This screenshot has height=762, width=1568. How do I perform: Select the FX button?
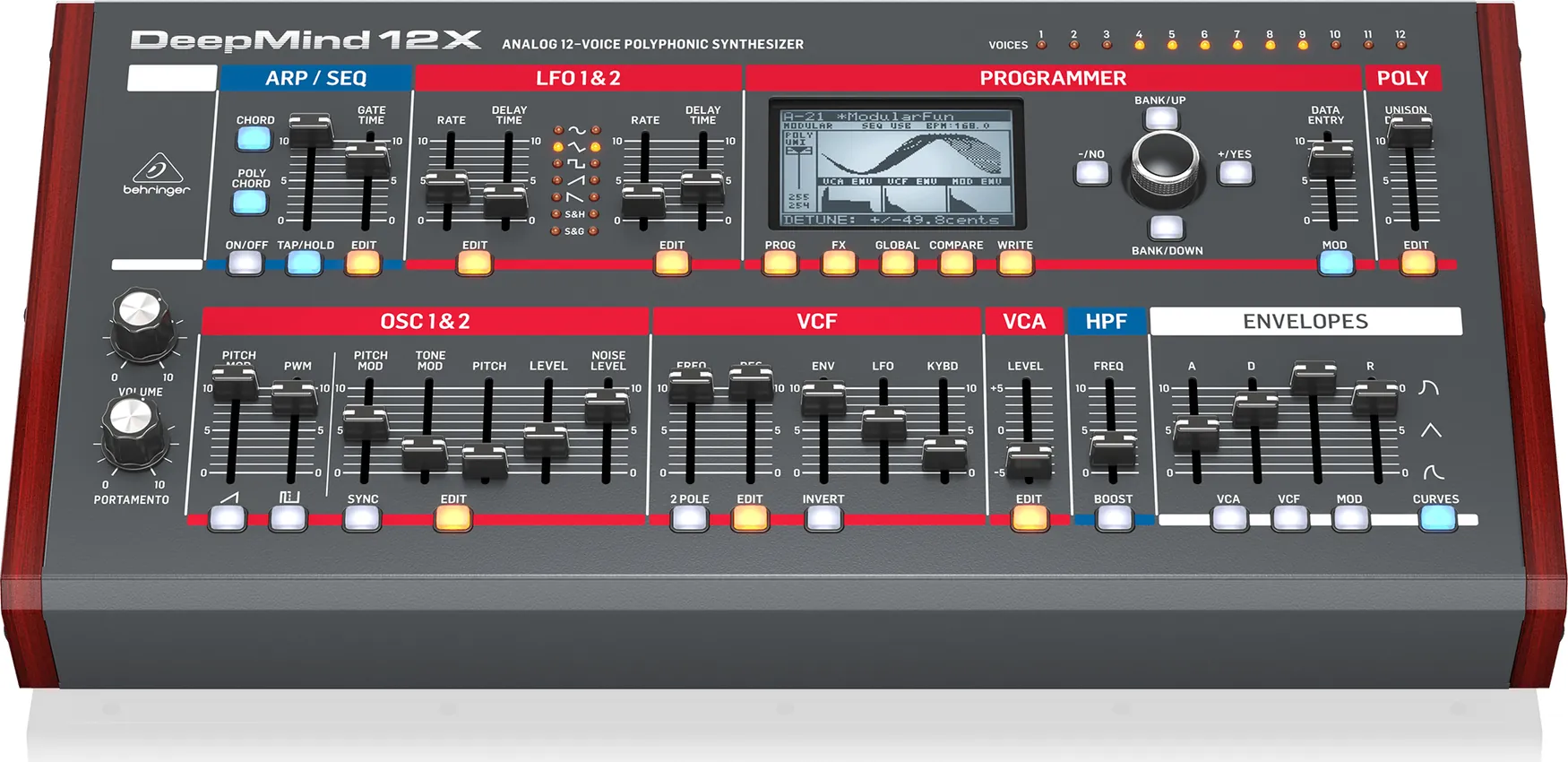point(839,263)
